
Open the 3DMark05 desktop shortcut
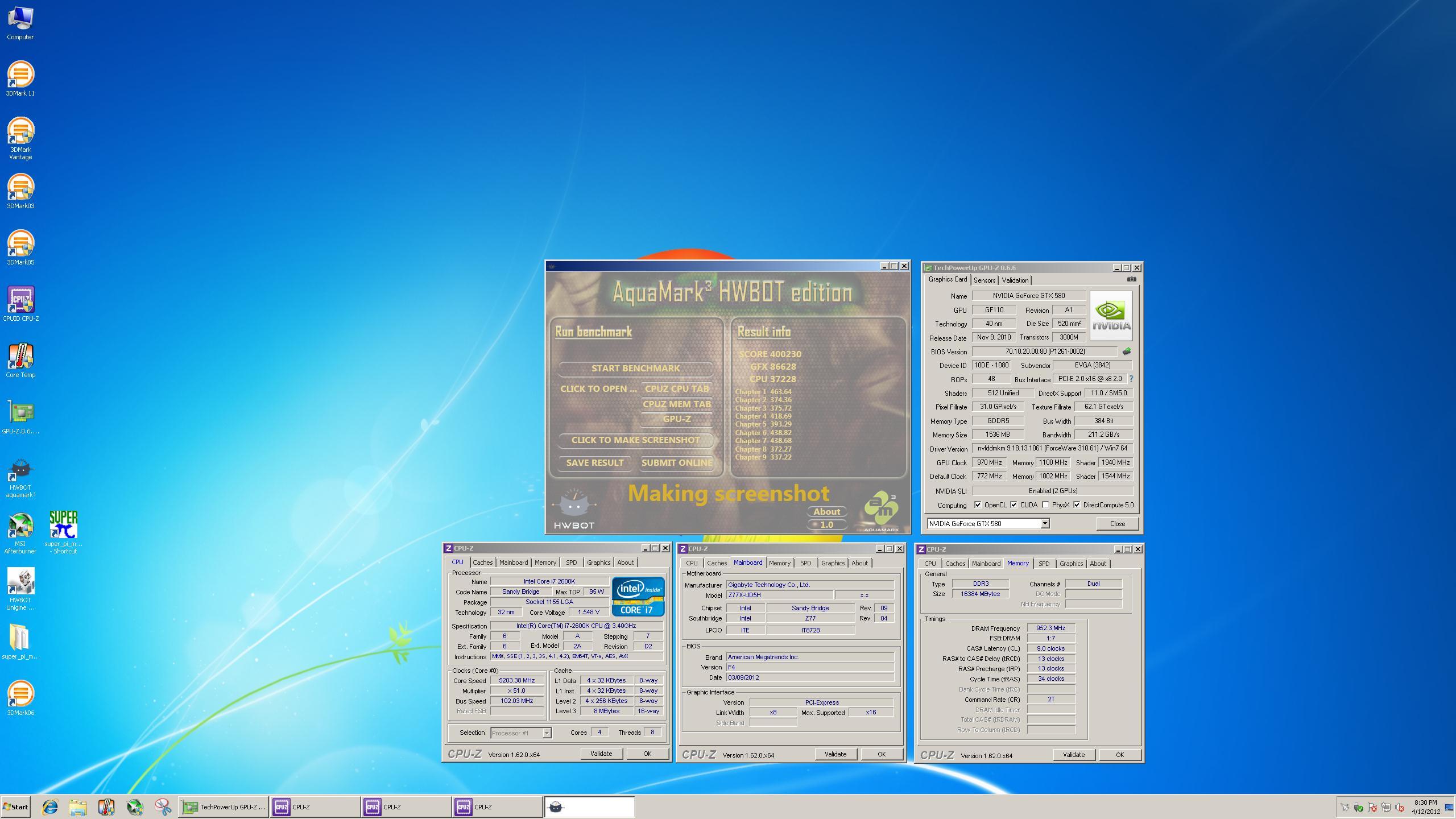click(x=20, y=248)
